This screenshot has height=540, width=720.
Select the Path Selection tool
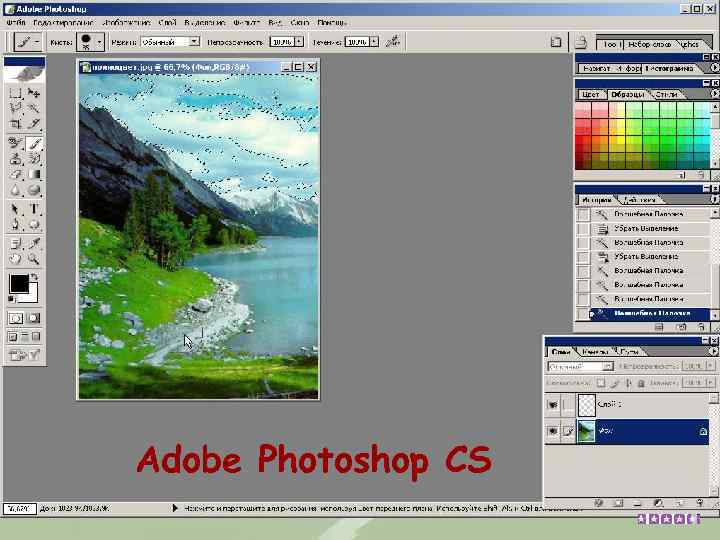pos(15,209)
